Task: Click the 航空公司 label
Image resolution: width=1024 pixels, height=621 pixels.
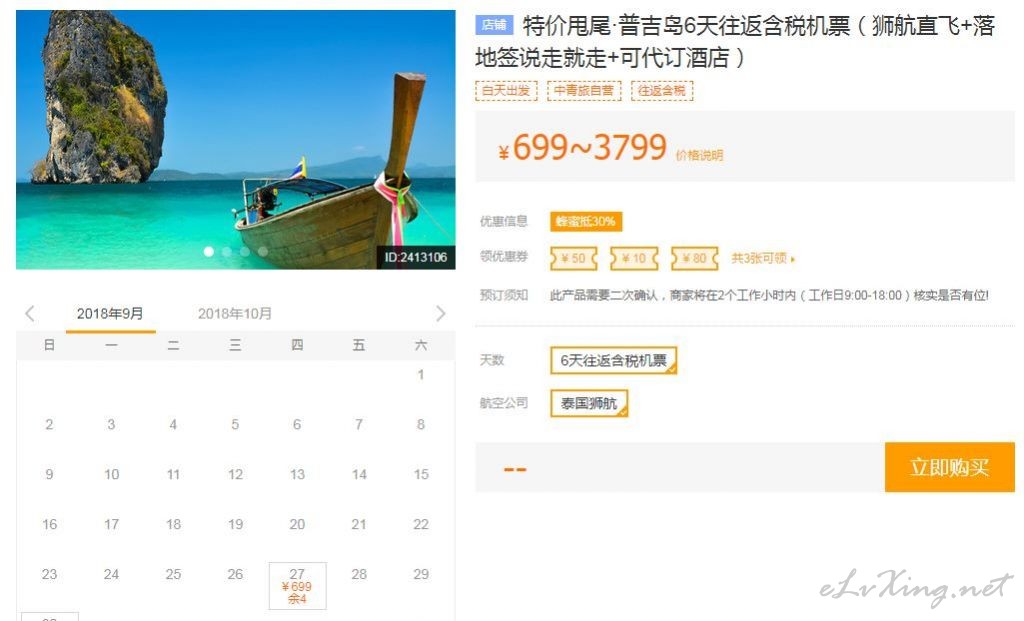Action: click(x=504, y=403)
